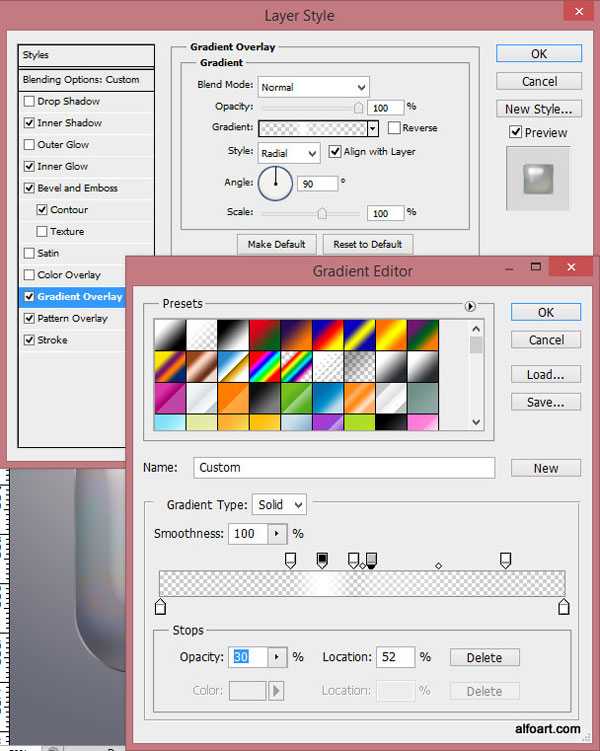Click the Angle dial in Gradient Overlay
Viewport: 600px width, 751px height.
[275, 183]
